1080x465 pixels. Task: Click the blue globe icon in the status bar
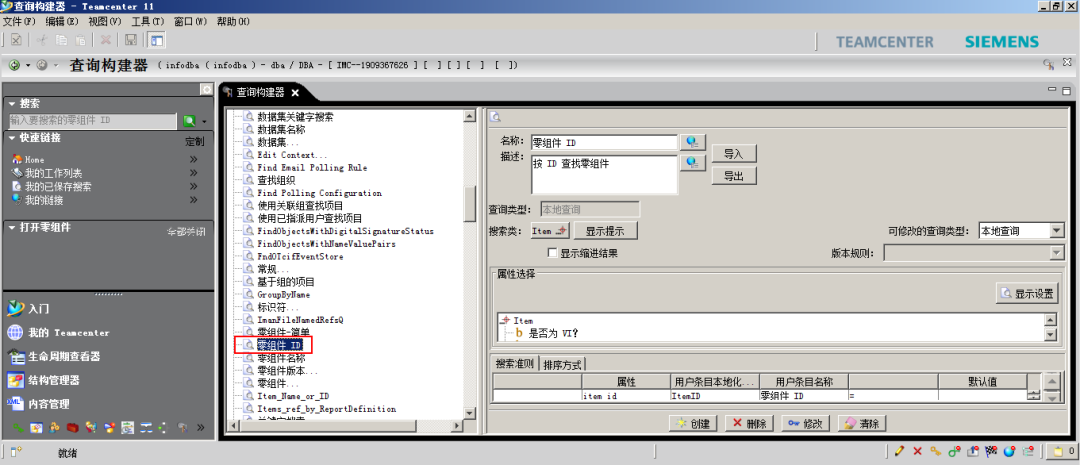click(1009, 451)
